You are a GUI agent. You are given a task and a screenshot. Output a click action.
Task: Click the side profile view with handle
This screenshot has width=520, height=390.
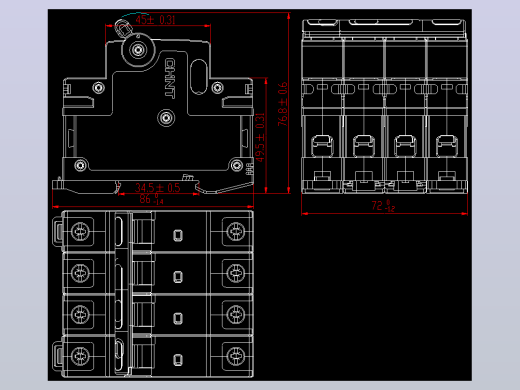click(153, 107)
